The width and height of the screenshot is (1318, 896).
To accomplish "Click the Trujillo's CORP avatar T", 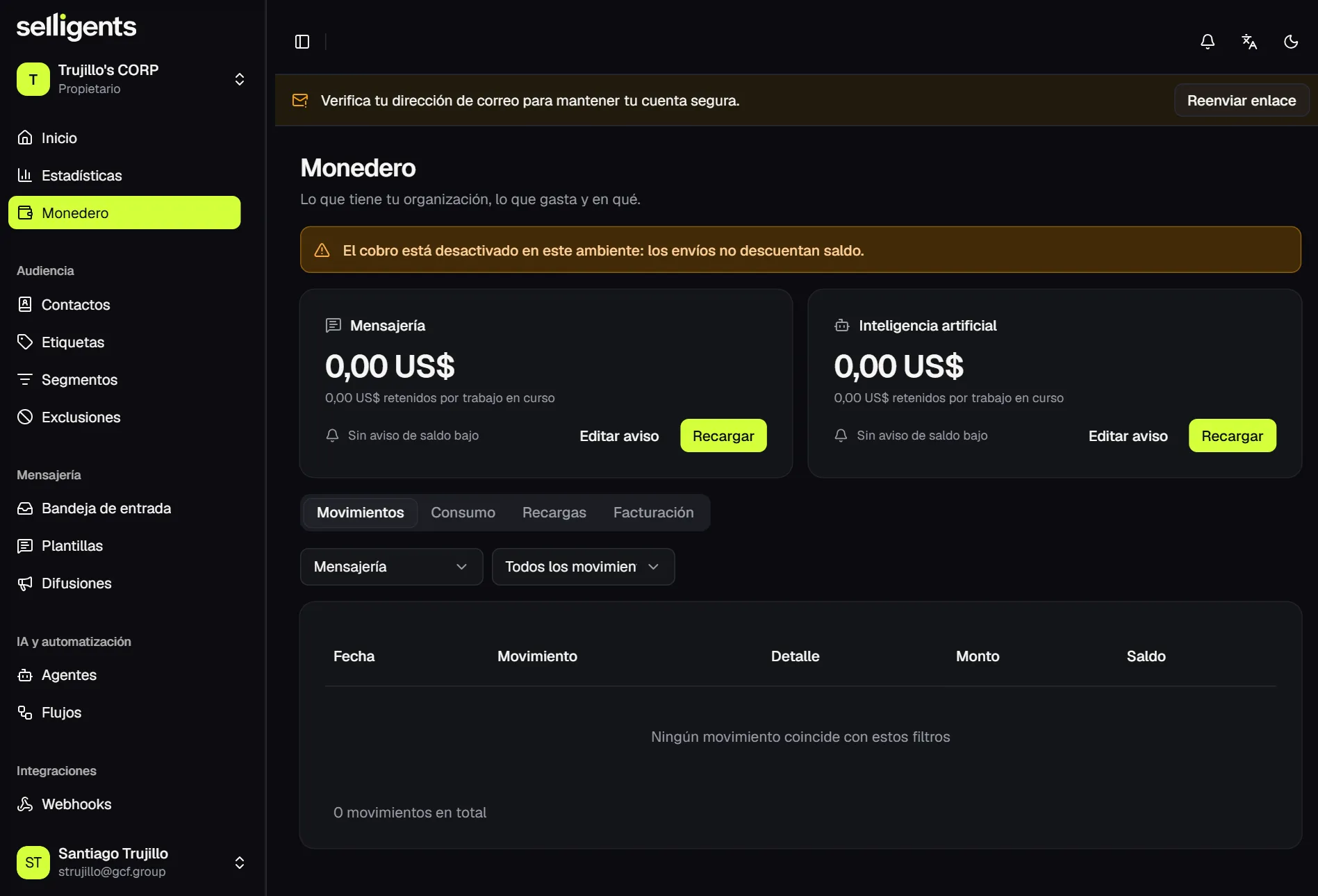I will (33, 79).
